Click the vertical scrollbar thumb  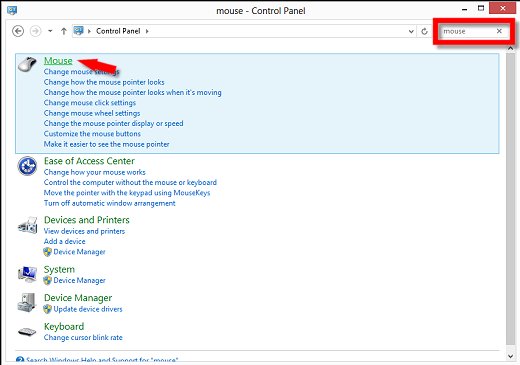point(510,198)
